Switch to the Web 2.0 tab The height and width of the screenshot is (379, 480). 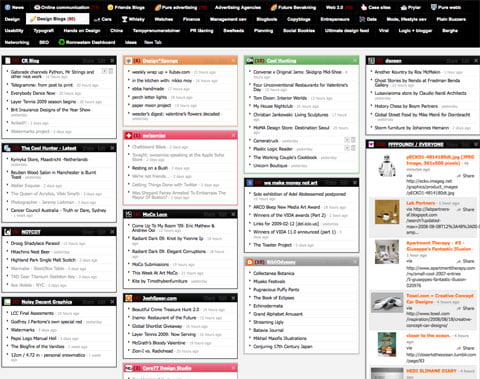pyautogui.click(x=339, y=7)
